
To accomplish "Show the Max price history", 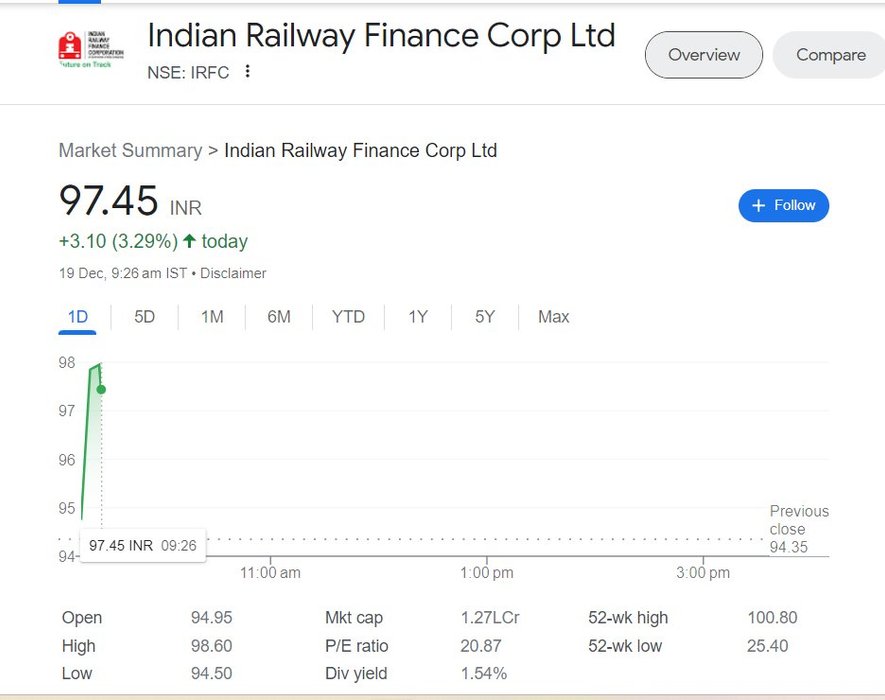I will click(x=554, y=317).
